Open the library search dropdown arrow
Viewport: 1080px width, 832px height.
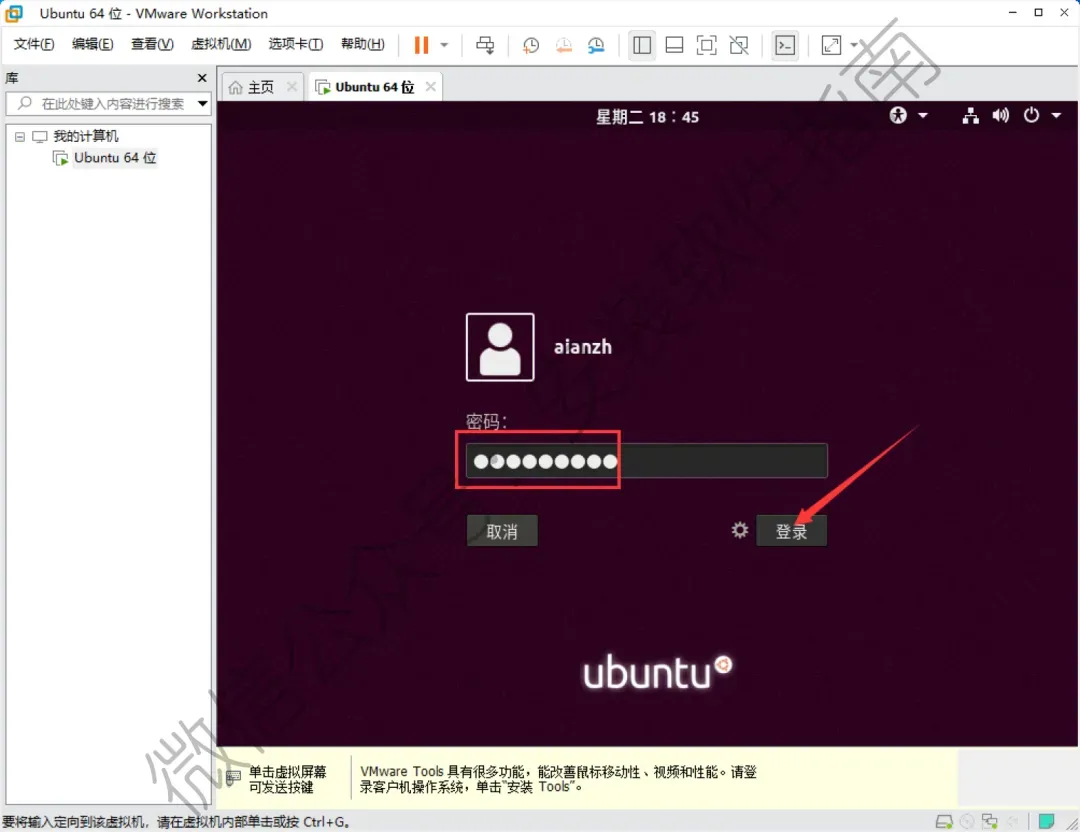tap(202, 104)
